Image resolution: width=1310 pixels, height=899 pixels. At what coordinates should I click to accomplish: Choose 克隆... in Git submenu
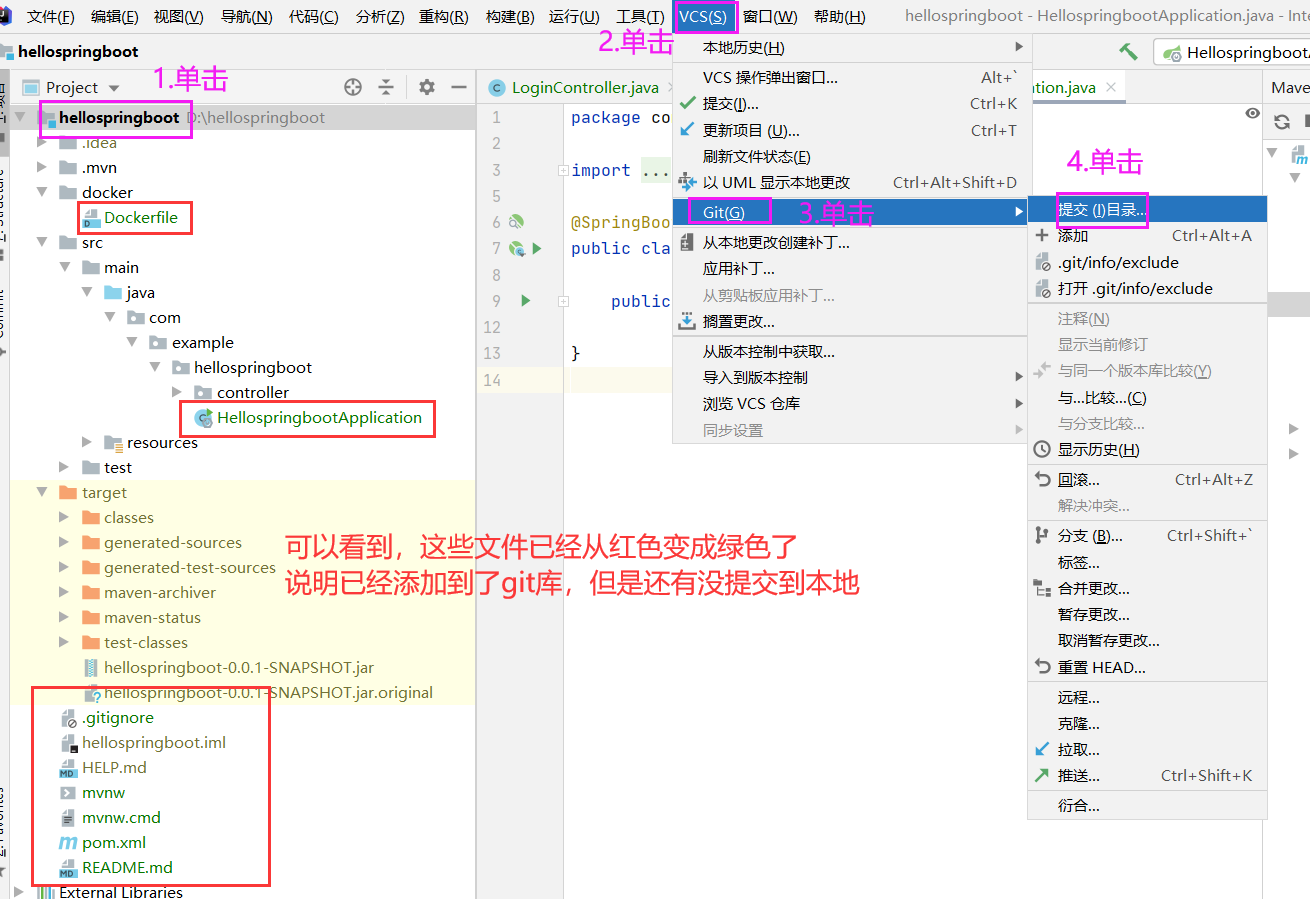(1147, 723)
